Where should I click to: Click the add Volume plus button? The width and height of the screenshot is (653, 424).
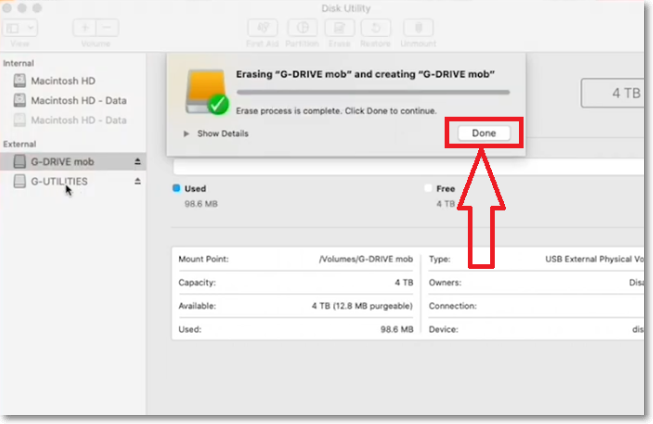[x=85, y=28]
